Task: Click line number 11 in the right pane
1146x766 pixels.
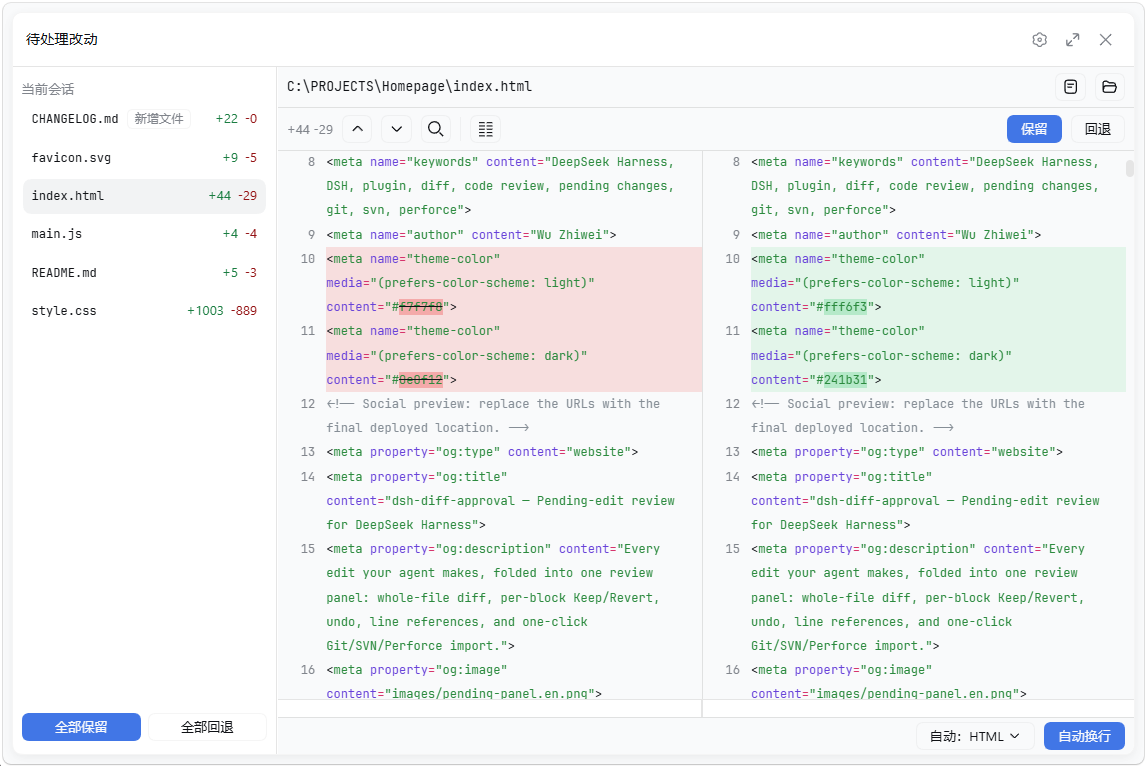Action: [x=732, y=331]
